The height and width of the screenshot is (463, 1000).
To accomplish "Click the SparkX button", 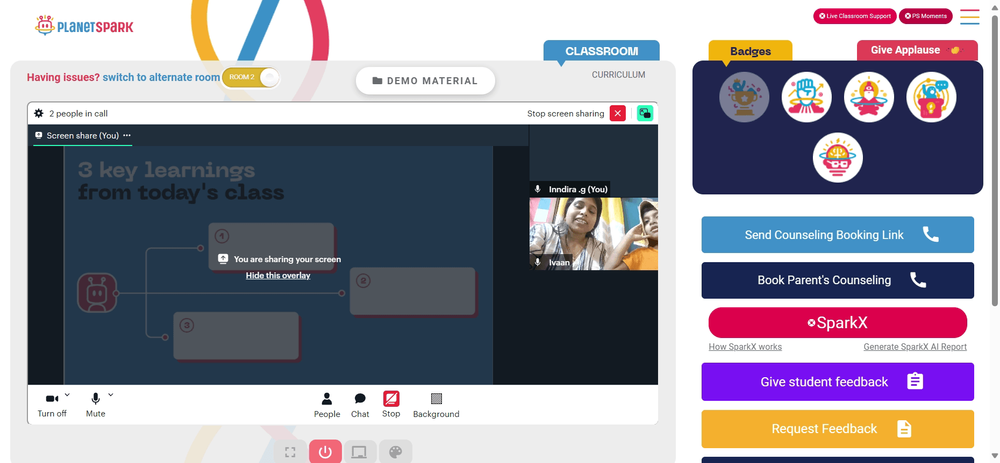I will click(837, 323).
